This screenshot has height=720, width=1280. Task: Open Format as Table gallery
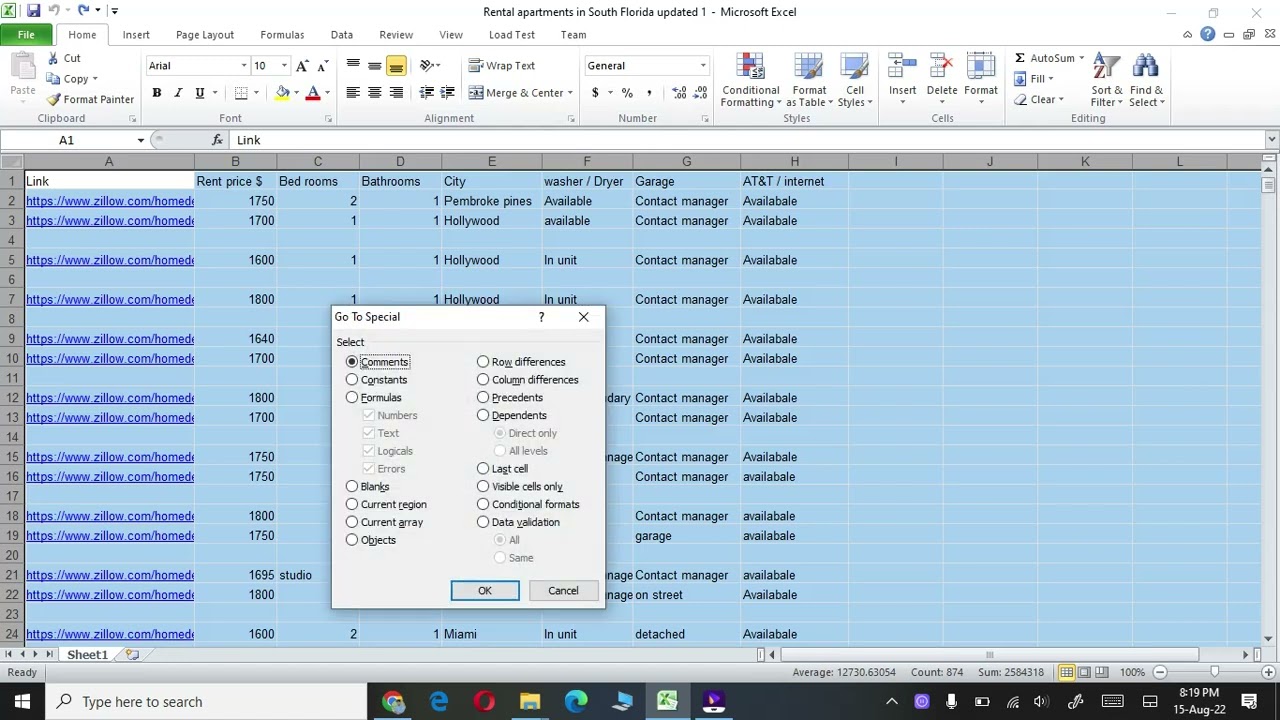pyautogui.click(x=808, y=80)
